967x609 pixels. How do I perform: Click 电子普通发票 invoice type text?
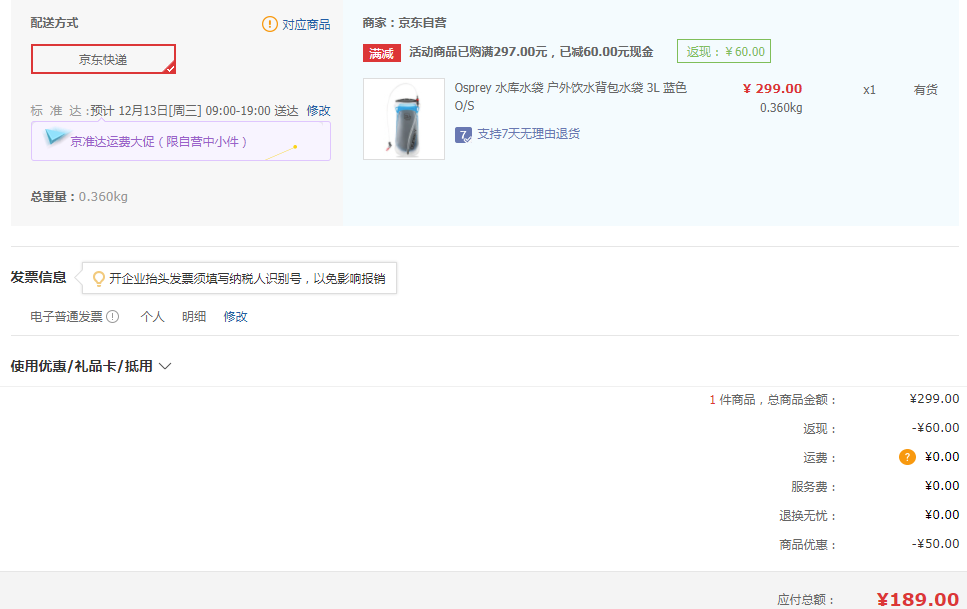pyautogui.click(x=67, y=317)
